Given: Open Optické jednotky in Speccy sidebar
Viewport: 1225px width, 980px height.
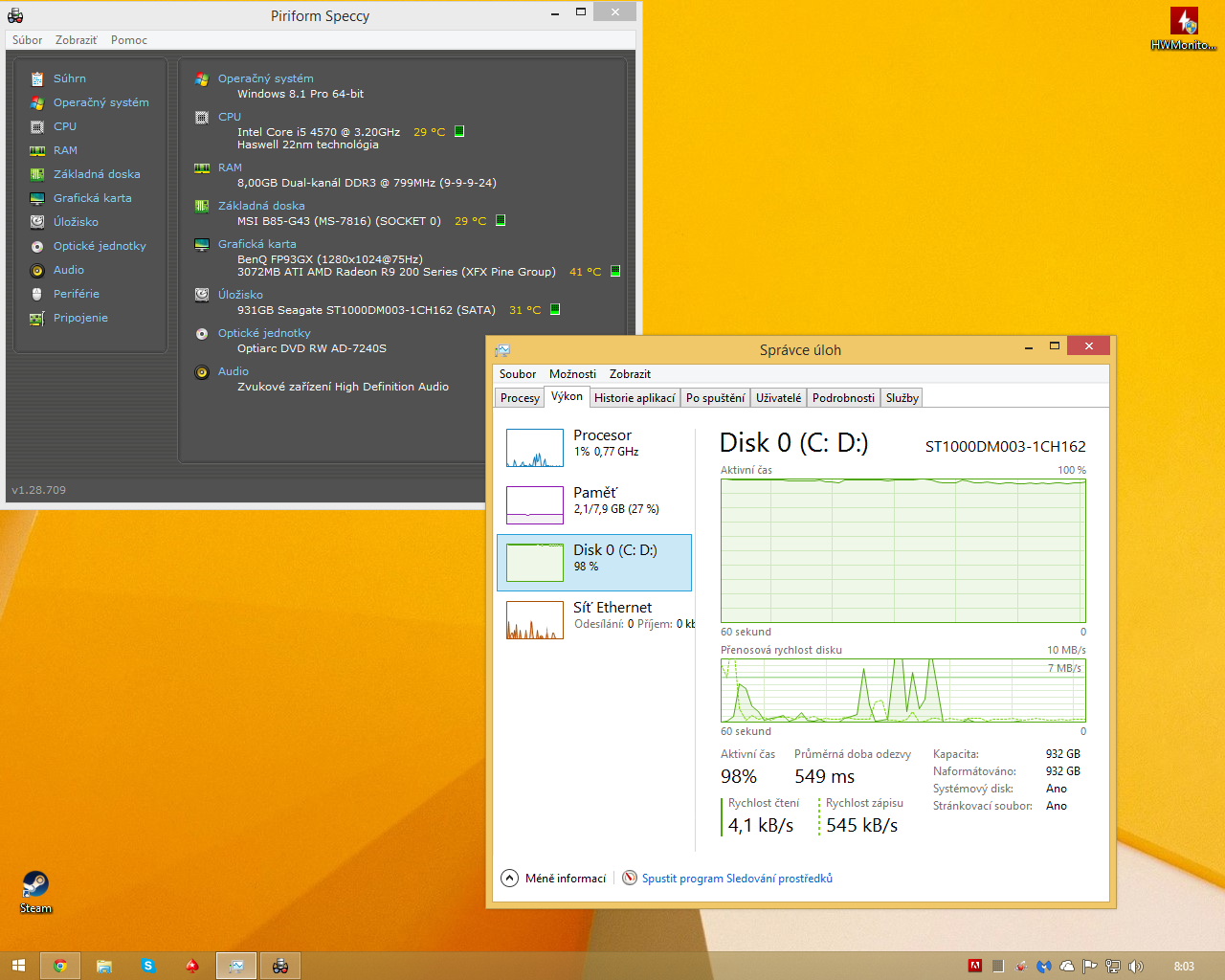Looking at the screenshot, I should click(100, 246).
